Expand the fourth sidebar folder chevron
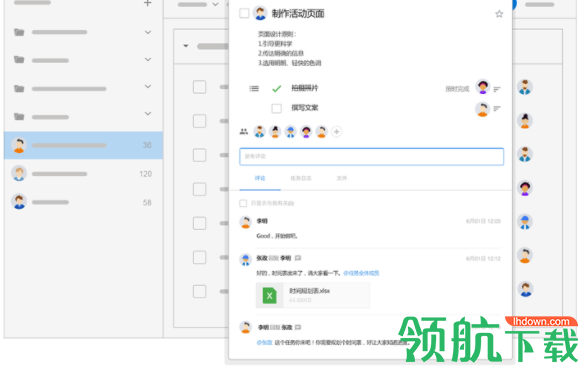578x369 pixels. pyautogui.click(x=148, y=114)
